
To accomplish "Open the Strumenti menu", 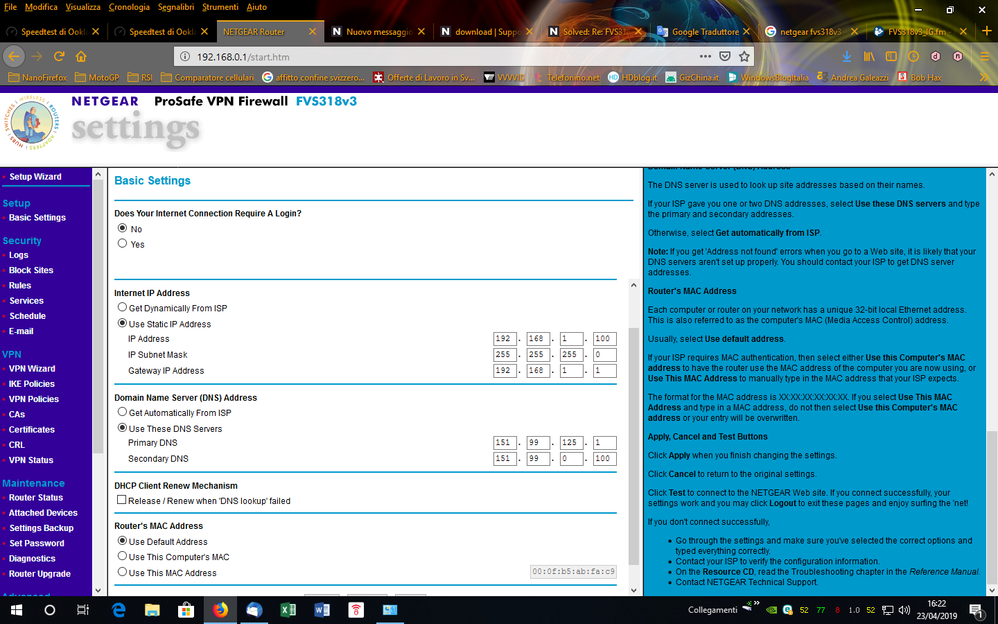I will point(218,7).
